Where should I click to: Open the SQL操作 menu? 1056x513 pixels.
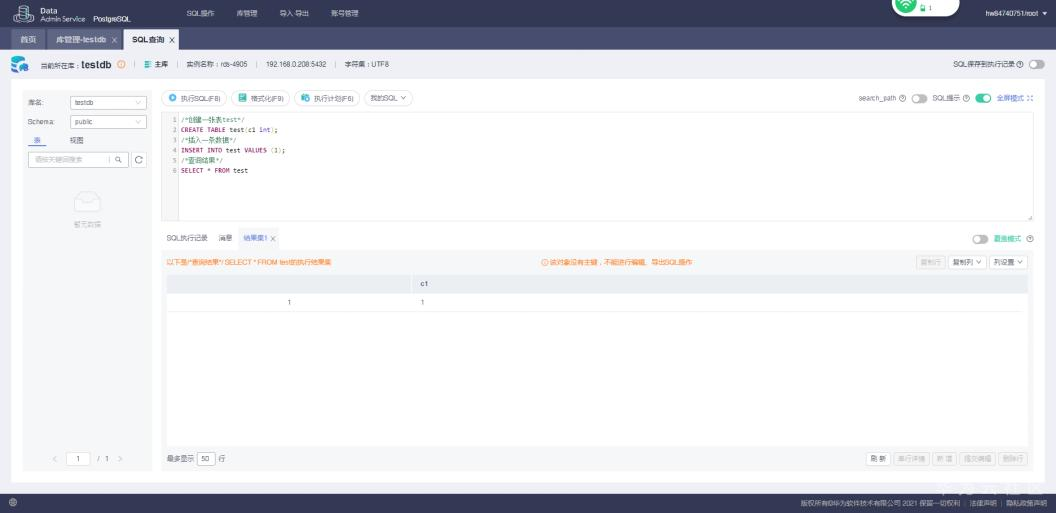(x=200, y=13)
